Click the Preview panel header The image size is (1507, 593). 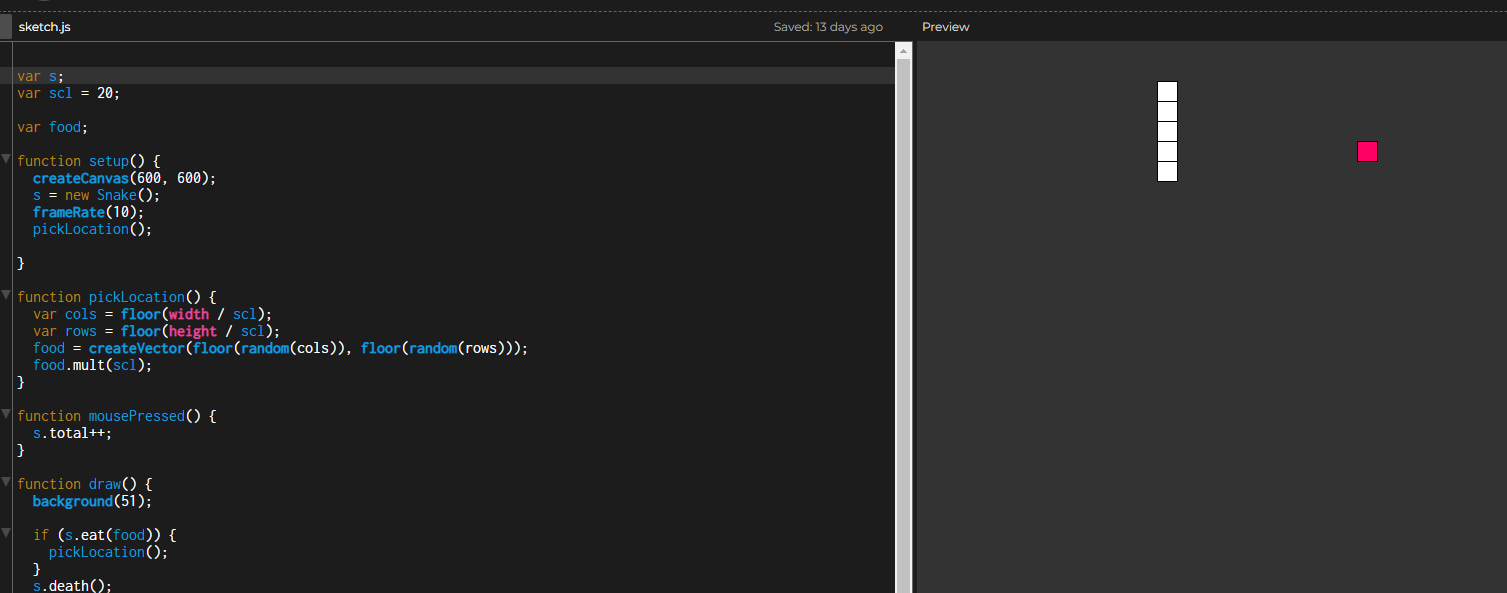pyautogui.click(x=945, y=27)
